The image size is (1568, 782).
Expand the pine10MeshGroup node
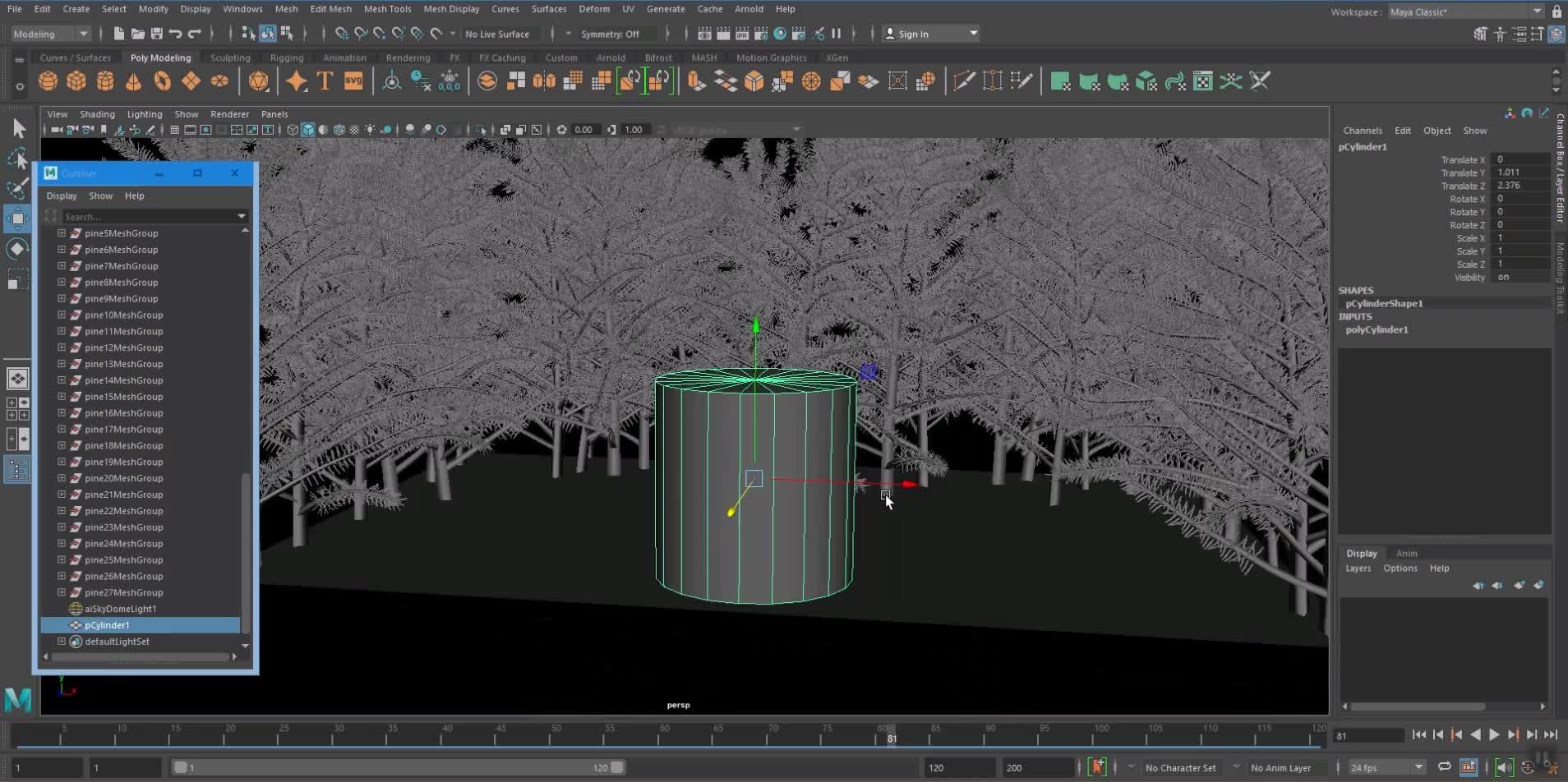tap(62, 315)
